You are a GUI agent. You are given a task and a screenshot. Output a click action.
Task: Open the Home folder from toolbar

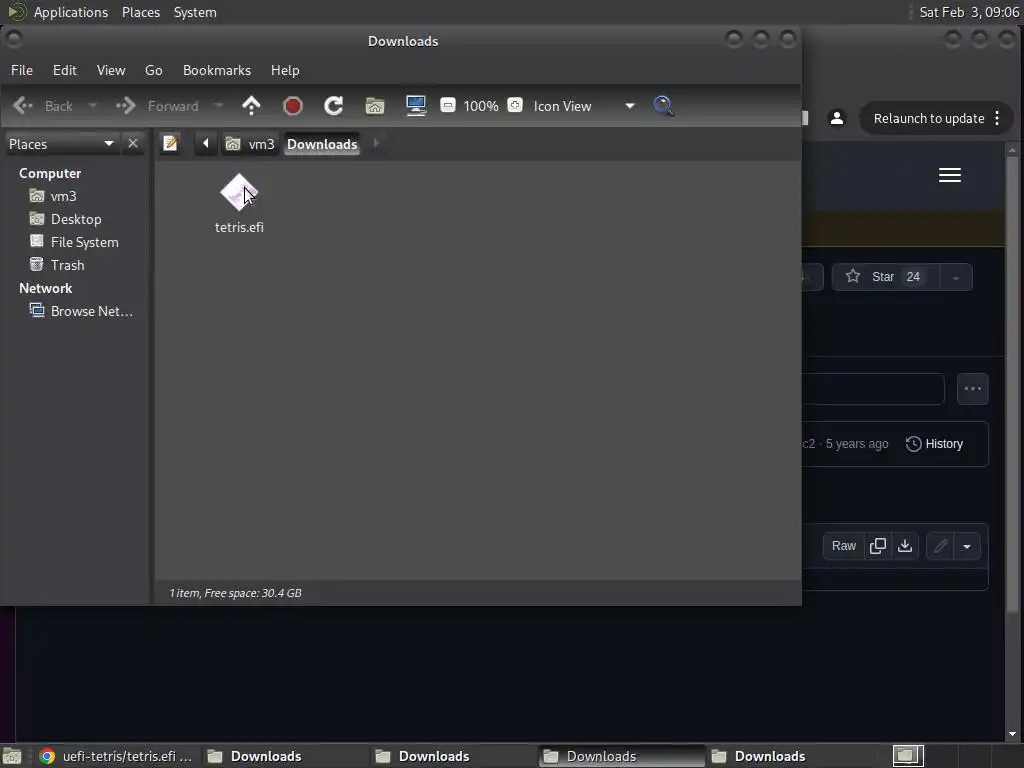tap(375, 106)
